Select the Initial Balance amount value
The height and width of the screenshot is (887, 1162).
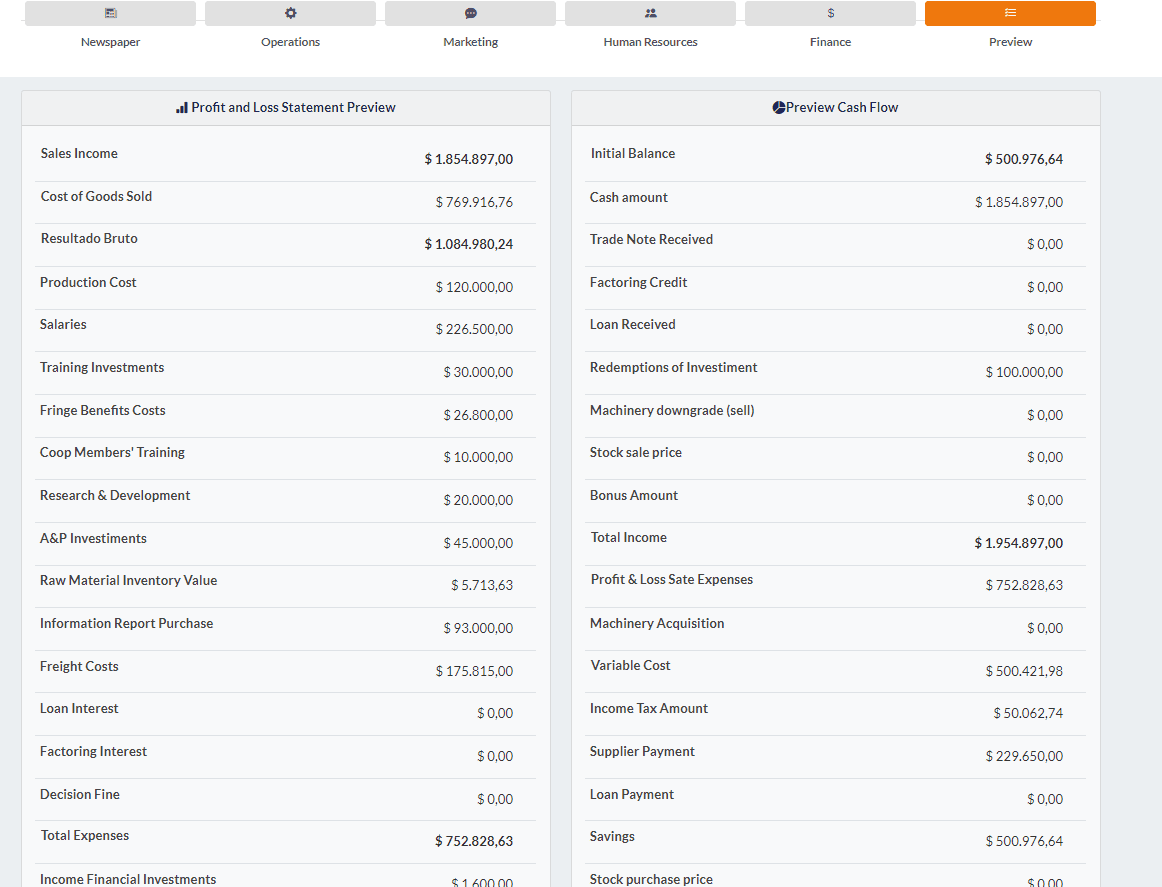(1023, 159)
